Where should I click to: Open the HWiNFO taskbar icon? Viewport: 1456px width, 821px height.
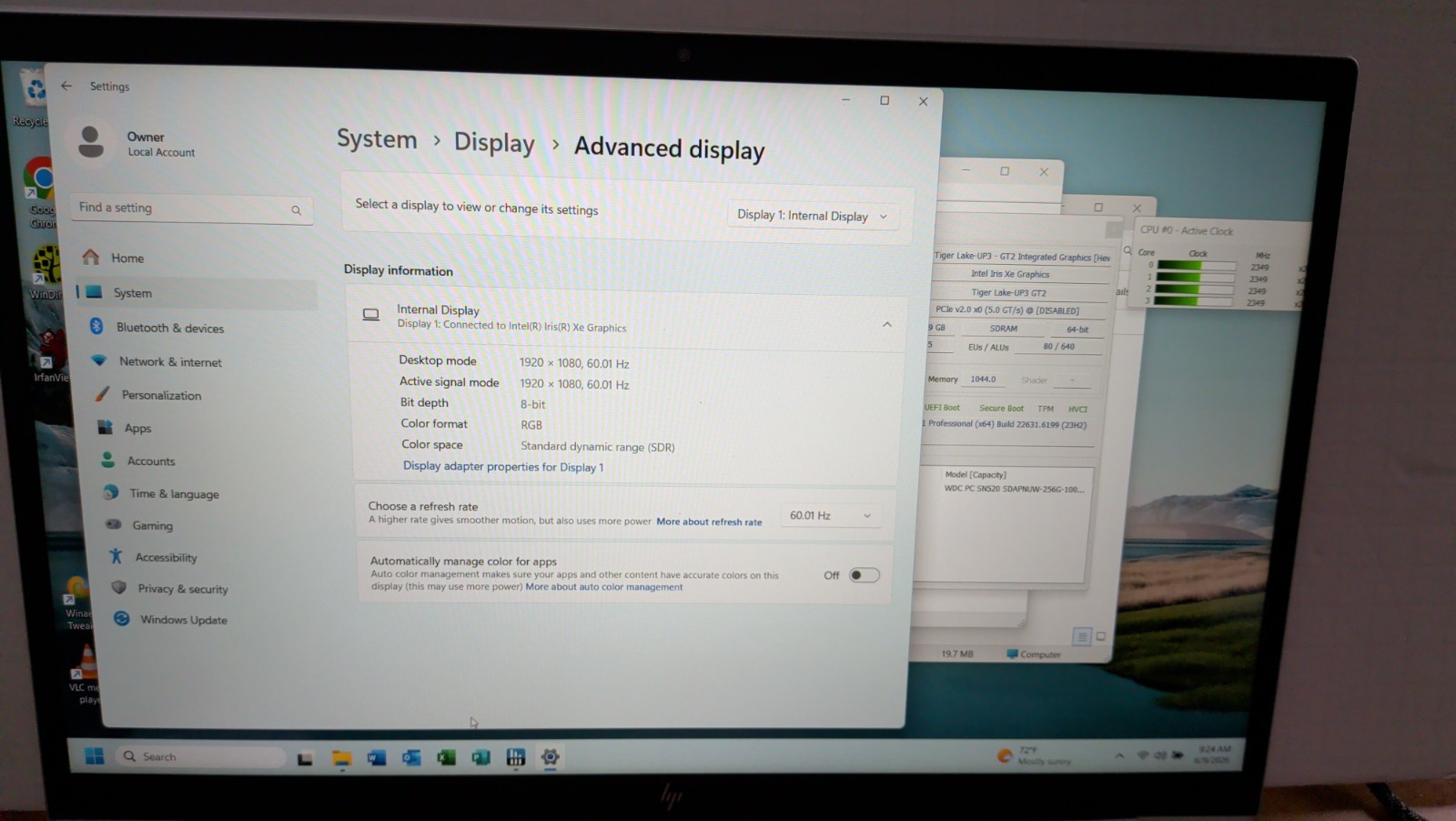coord(515,757)
